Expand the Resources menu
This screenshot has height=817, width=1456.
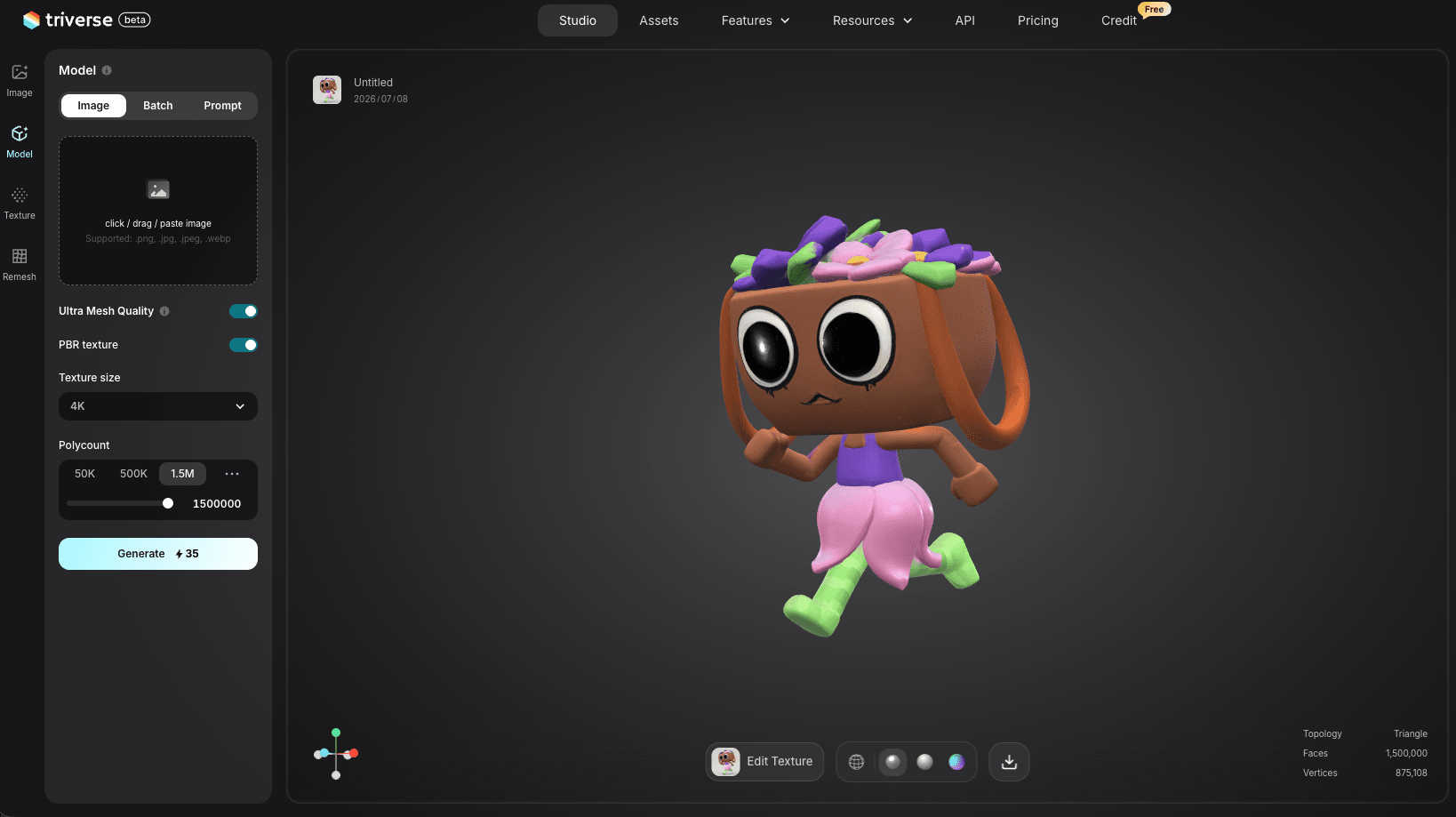point(872,20)
